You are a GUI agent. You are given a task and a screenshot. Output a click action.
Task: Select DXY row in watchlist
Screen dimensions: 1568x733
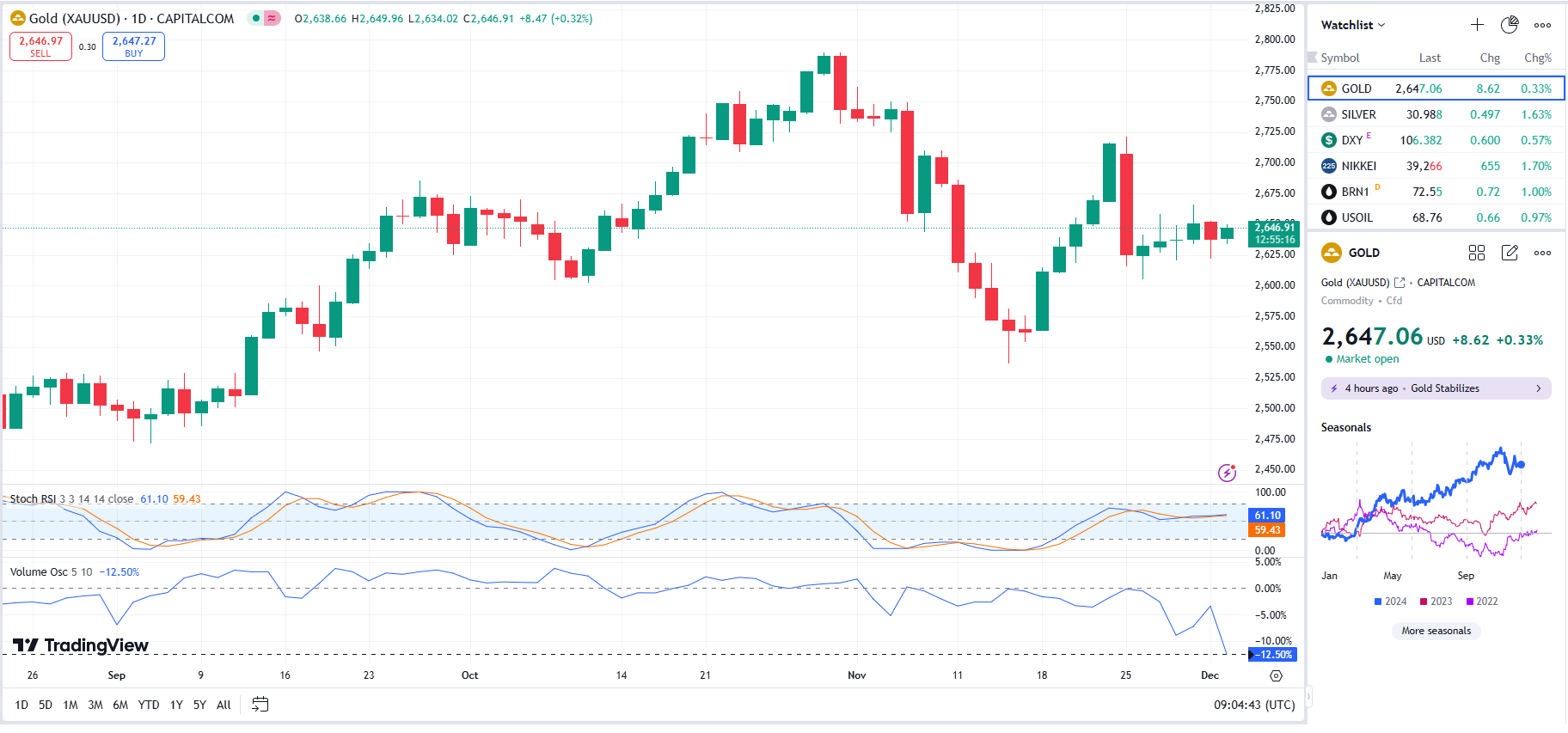click(1436, 140)
